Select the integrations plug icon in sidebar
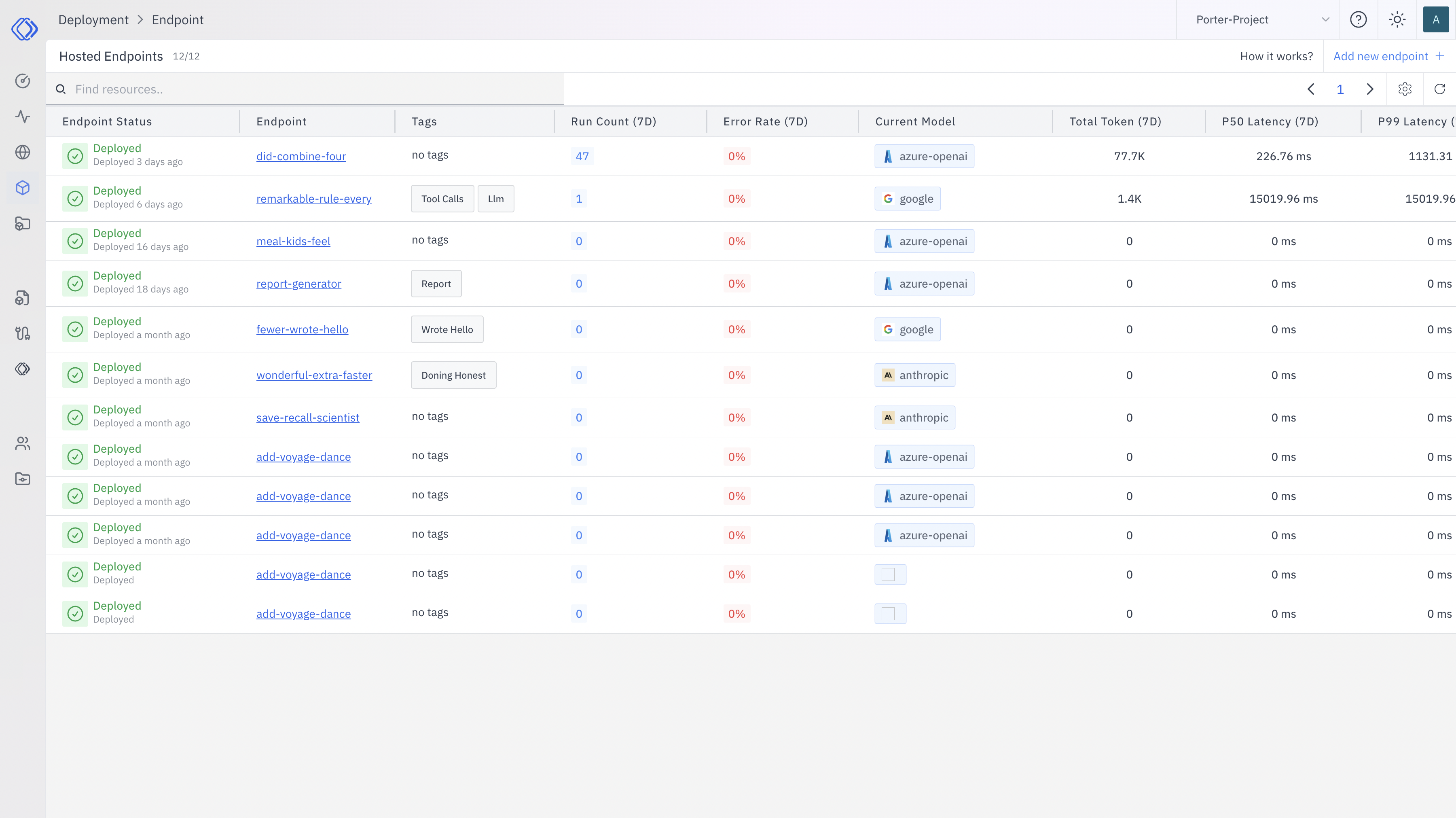 click(23, 333)
